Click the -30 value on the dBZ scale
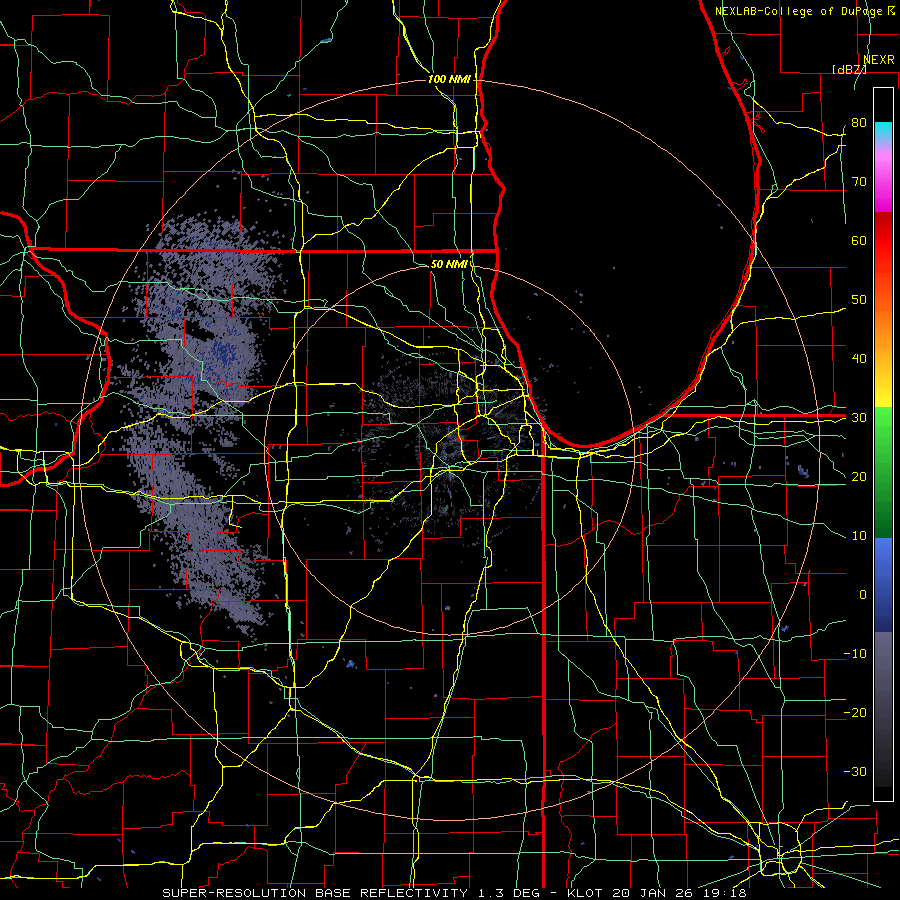The image size is (900, 900). [855, 771]
